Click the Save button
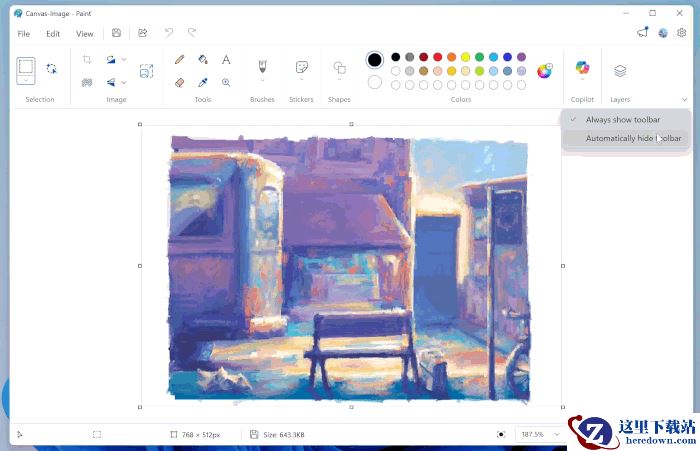700x451 pixels. click(117, 33)
